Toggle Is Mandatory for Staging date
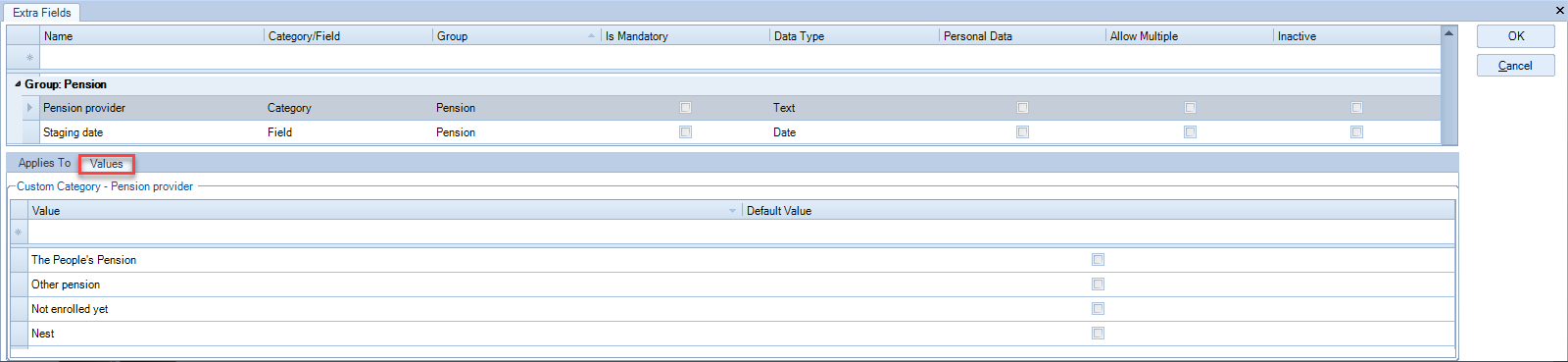 coord(686,132)
